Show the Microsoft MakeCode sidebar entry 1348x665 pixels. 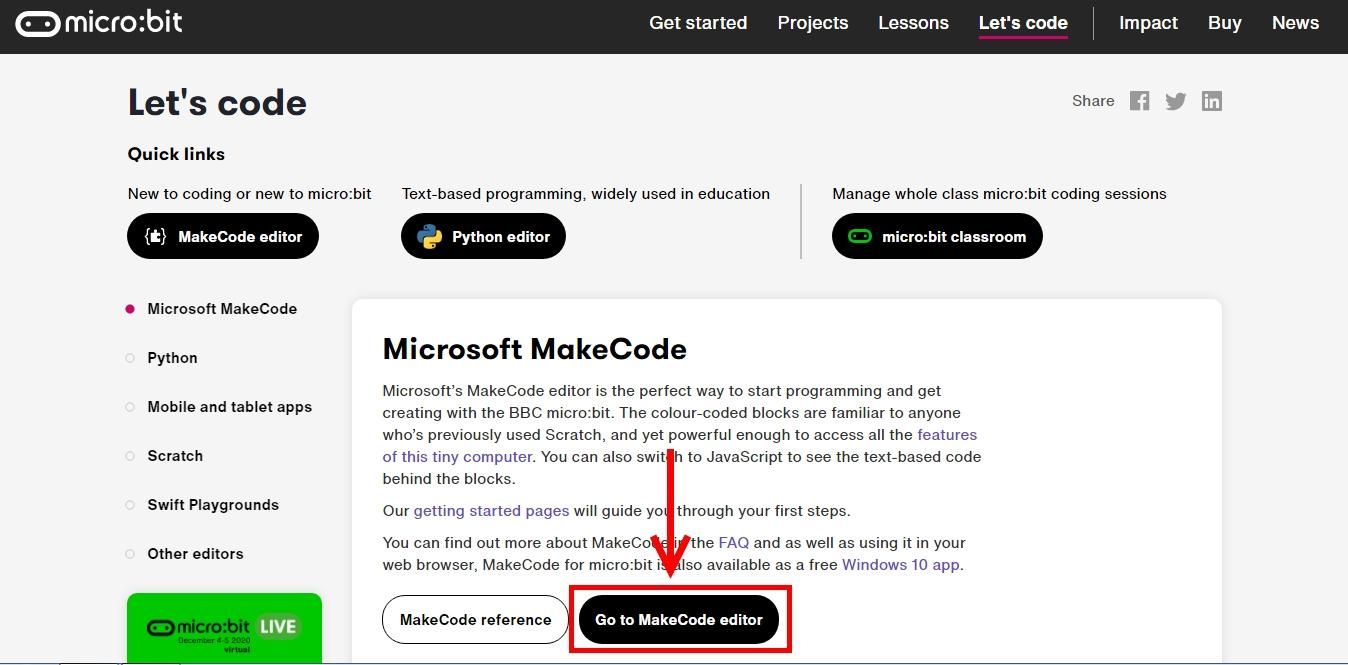click(x=222, y=308)
